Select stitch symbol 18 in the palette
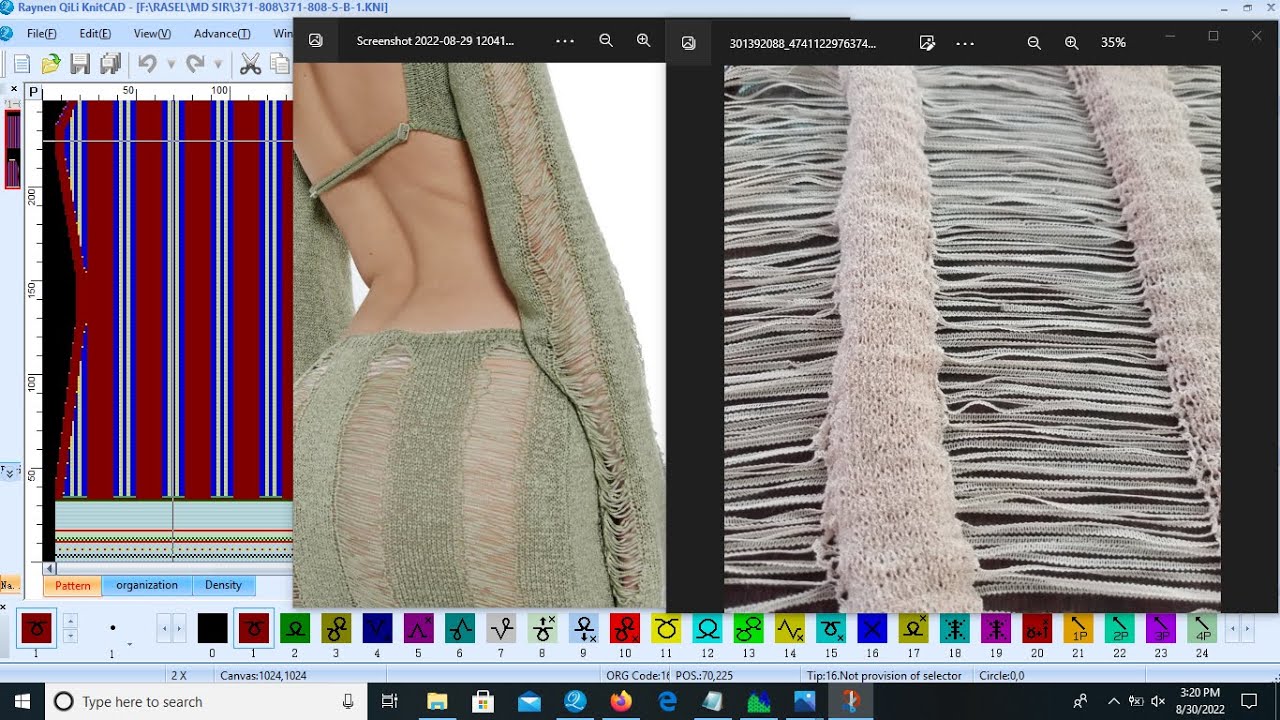The height and width of the screenshot is (720, 1280). pos(955,628)
